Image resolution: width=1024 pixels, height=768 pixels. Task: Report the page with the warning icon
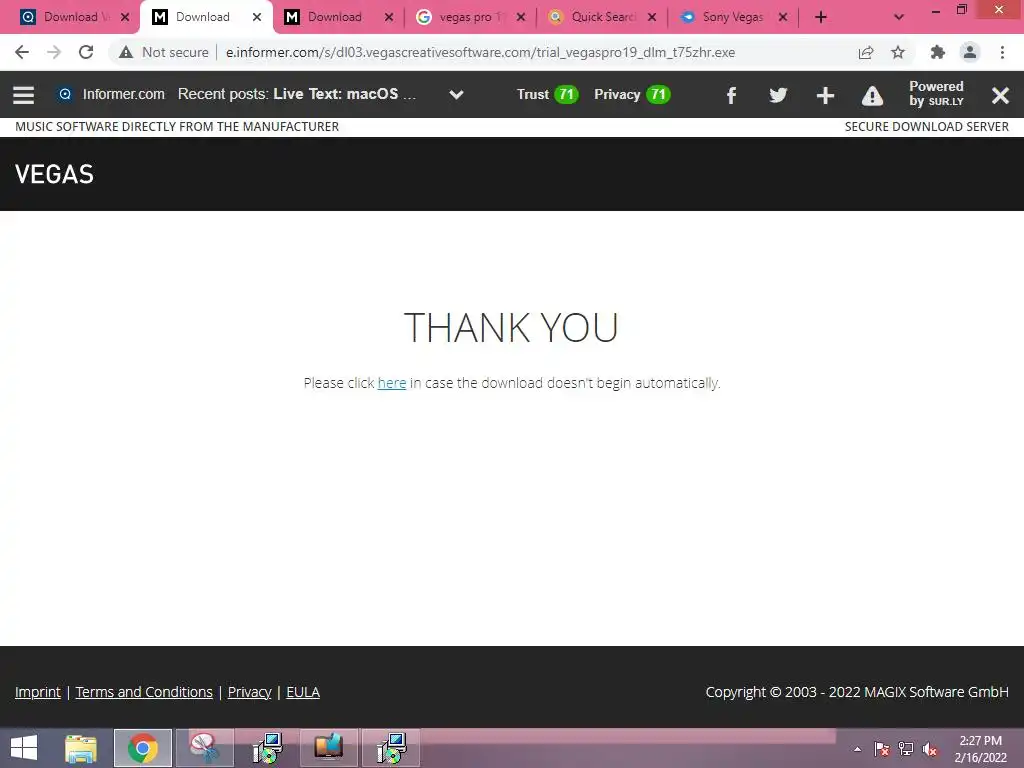pos(872,95)
